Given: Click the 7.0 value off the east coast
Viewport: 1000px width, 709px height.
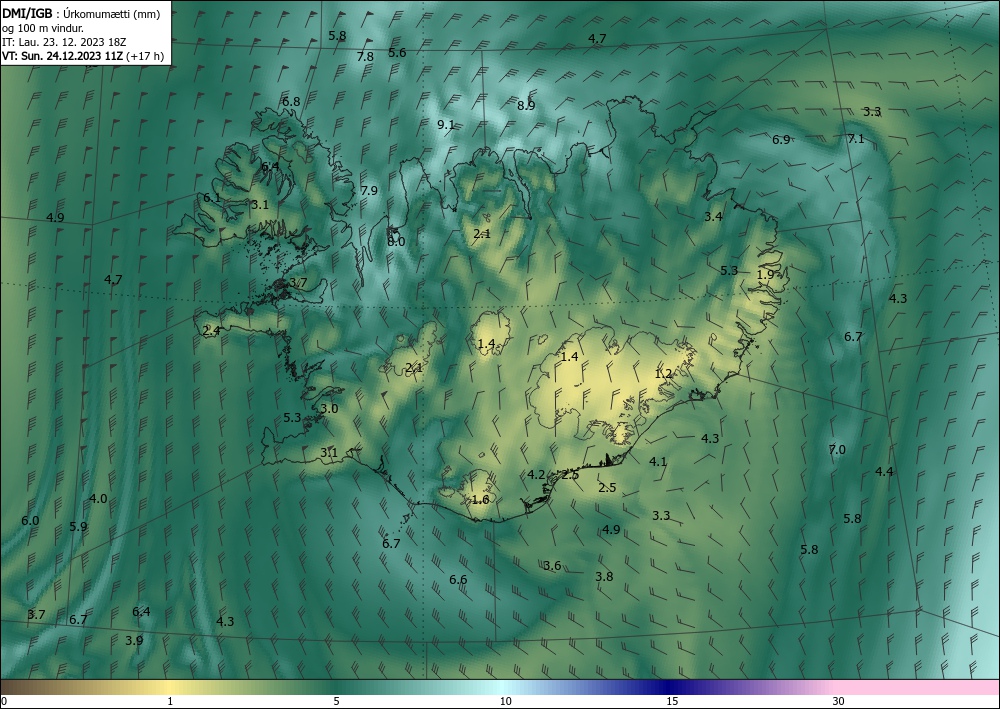Looking at the screenshot, I should tap(837, 450).
